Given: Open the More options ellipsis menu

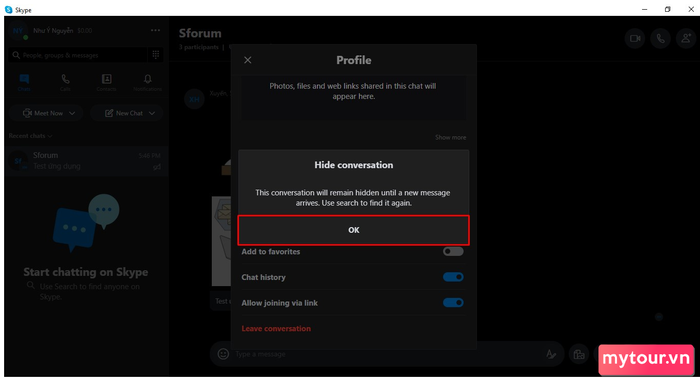Looking at the screenshot, I should click(x=155, y=30).
